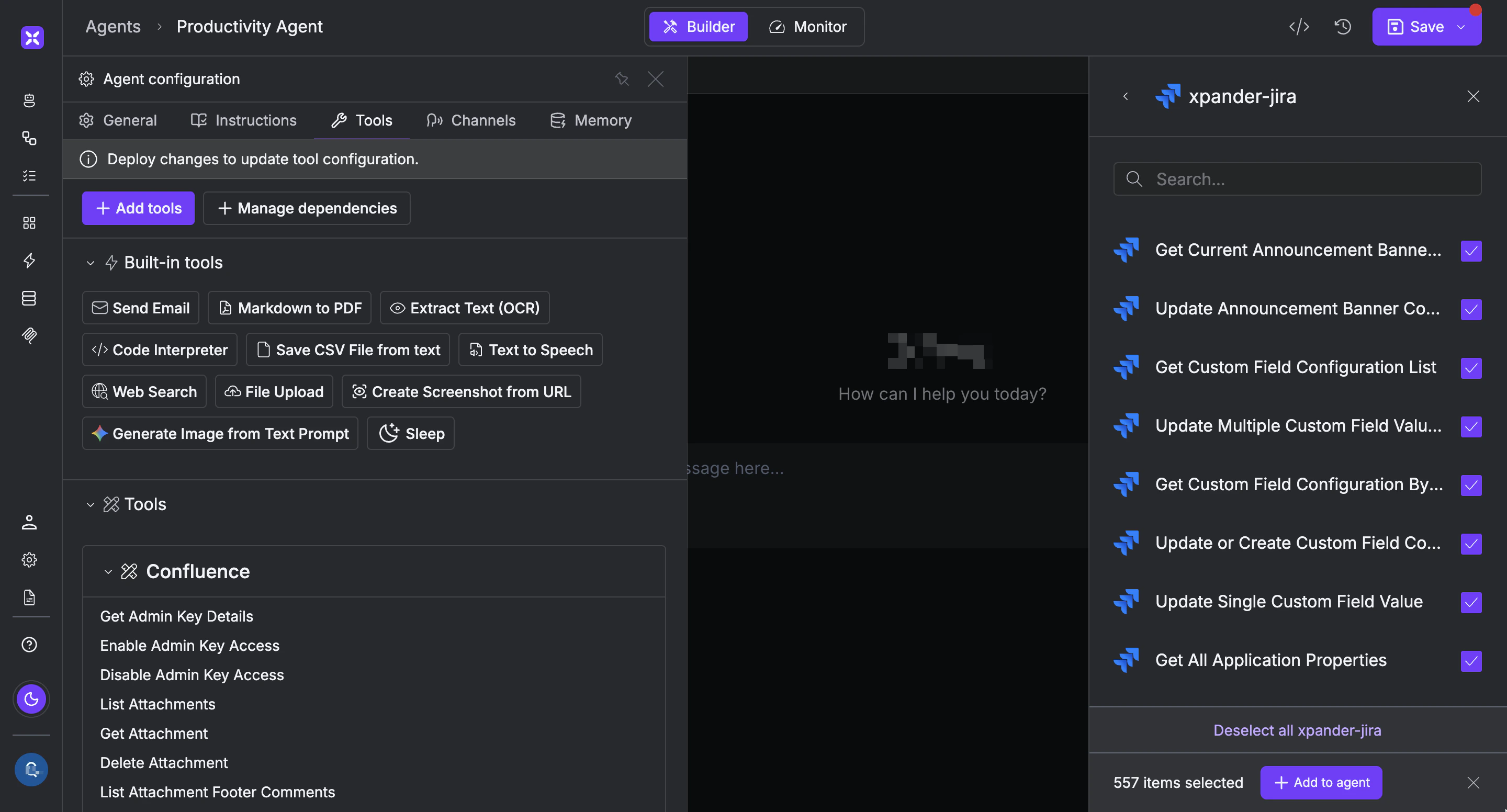Screen dimensions: 1507x812
Task: Go back using xpander-jira panel arrow
Action: (x=1126, y=96)
